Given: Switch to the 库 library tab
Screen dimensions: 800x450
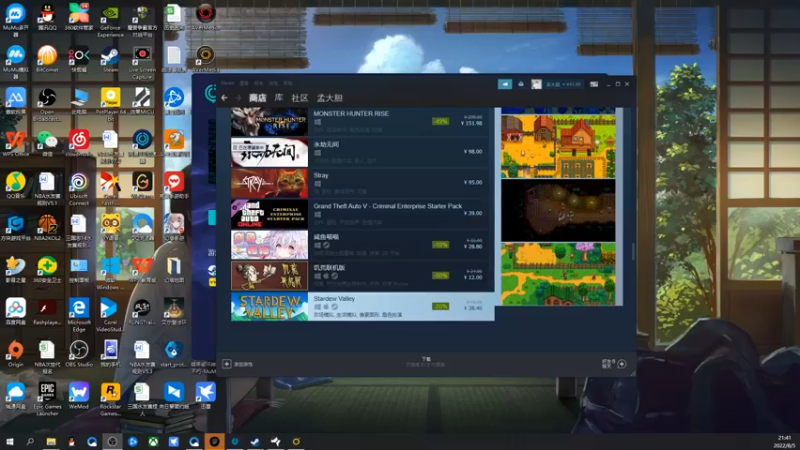Looking at the screenshot, I should click(279, 97).
